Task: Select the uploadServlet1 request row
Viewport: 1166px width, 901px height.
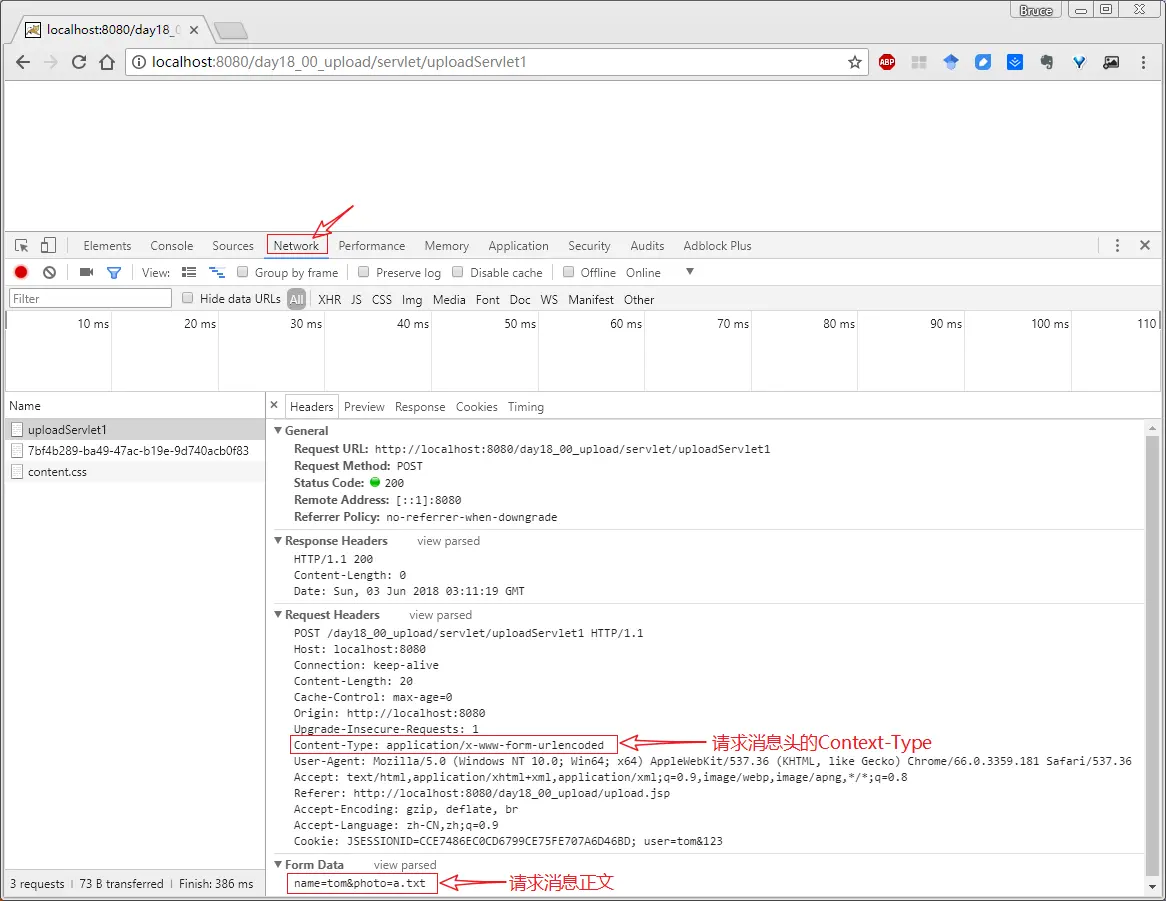Action: tap(135, 429)
